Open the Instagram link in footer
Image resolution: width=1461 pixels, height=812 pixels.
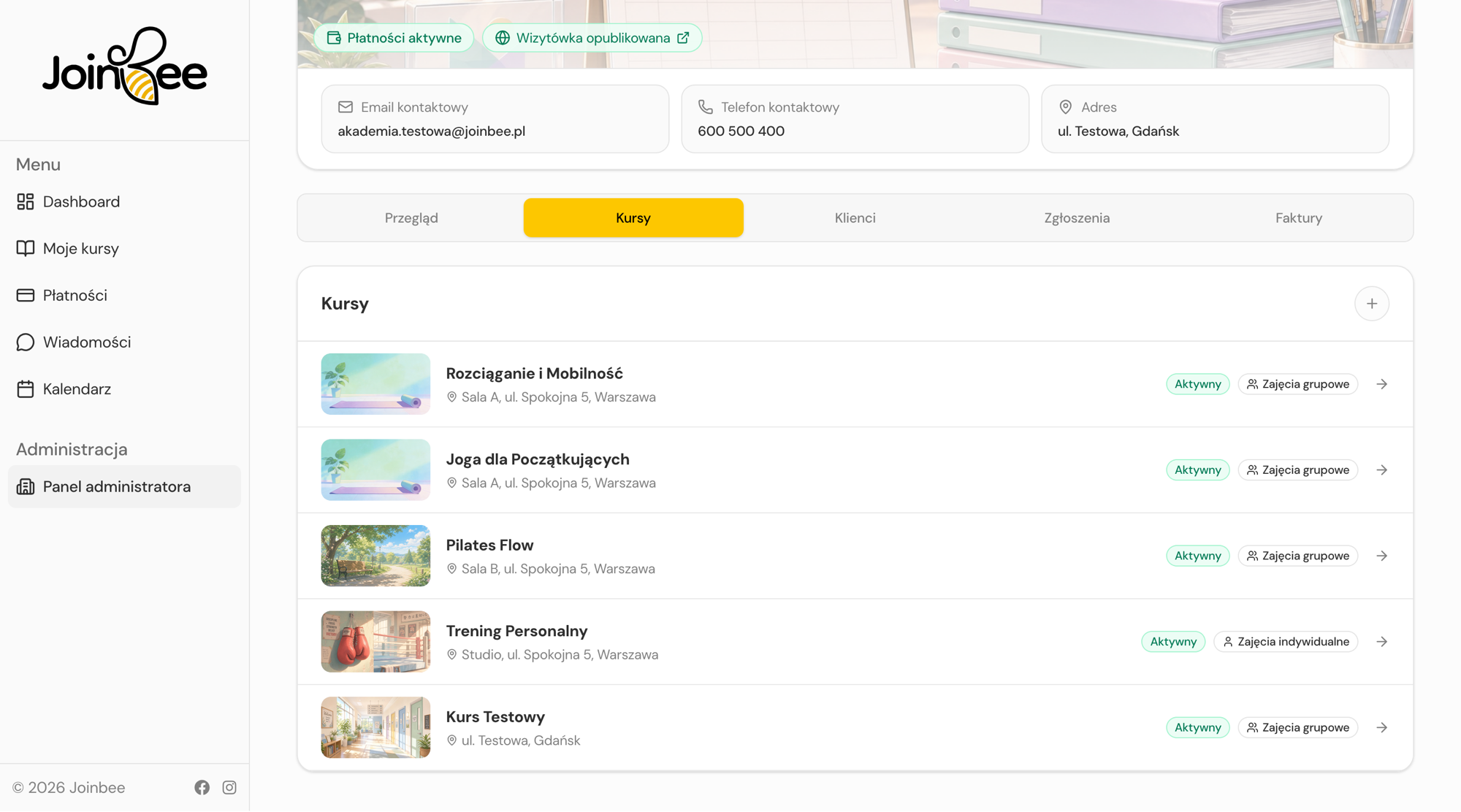(229, 787)
